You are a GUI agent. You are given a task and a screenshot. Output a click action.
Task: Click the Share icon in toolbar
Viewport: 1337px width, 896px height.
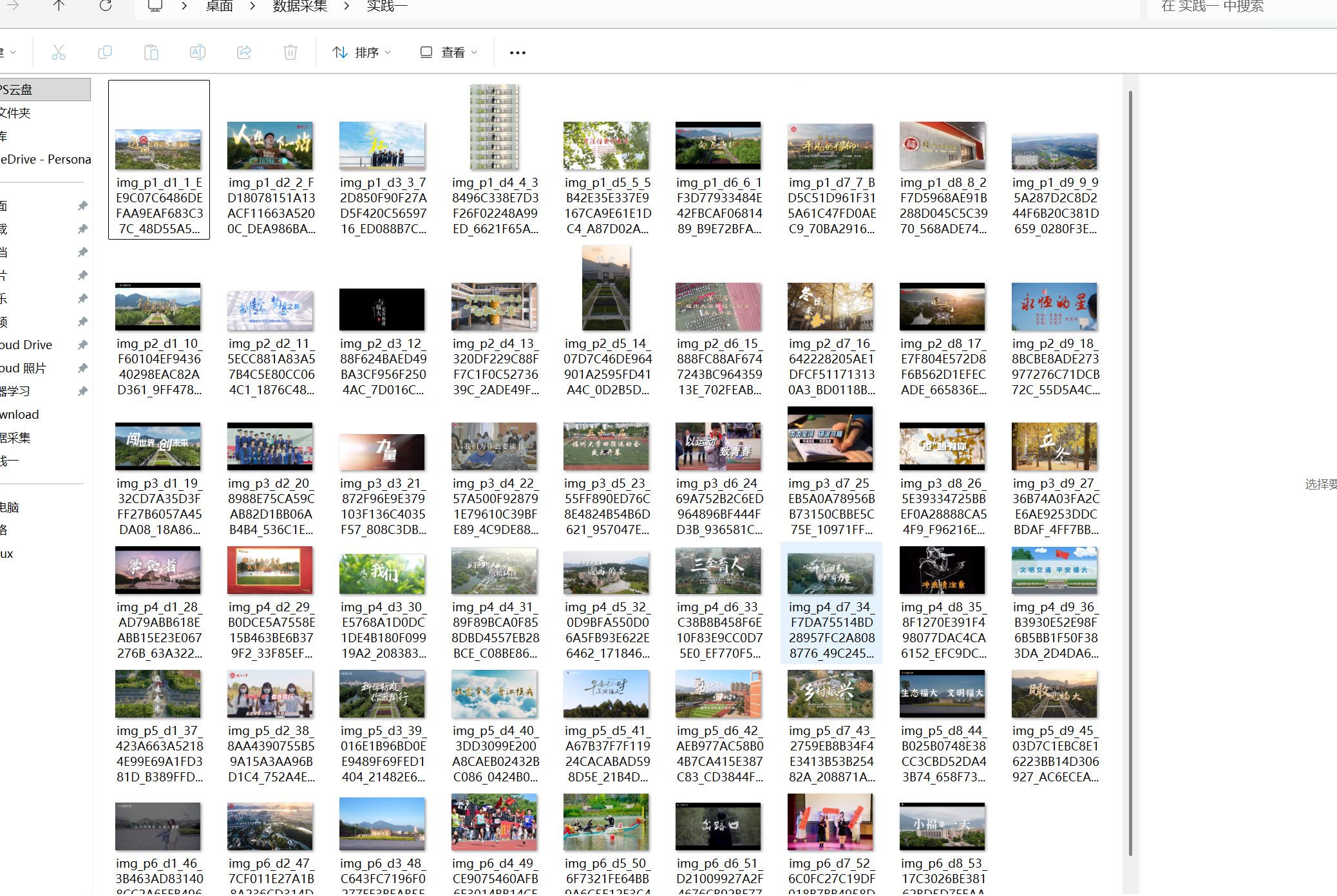[x=244, y=52]
